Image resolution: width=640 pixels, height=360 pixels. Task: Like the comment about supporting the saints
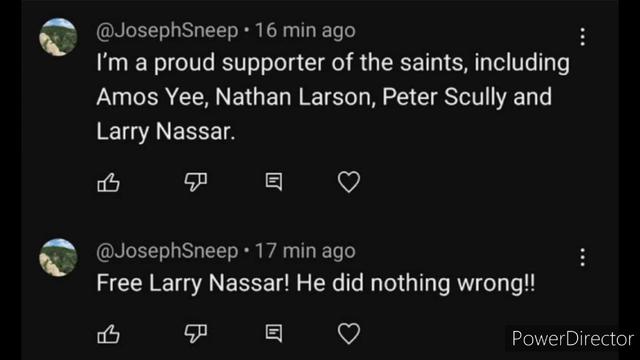point(109,182)
